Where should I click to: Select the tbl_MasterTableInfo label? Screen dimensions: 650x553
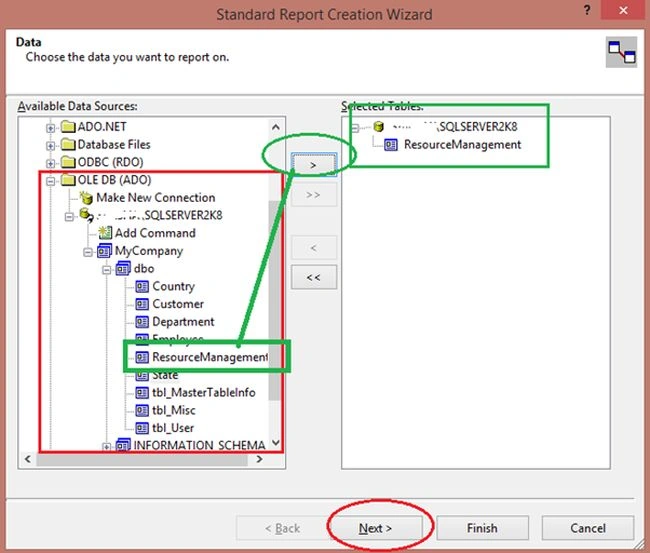[x=204, y=393]
